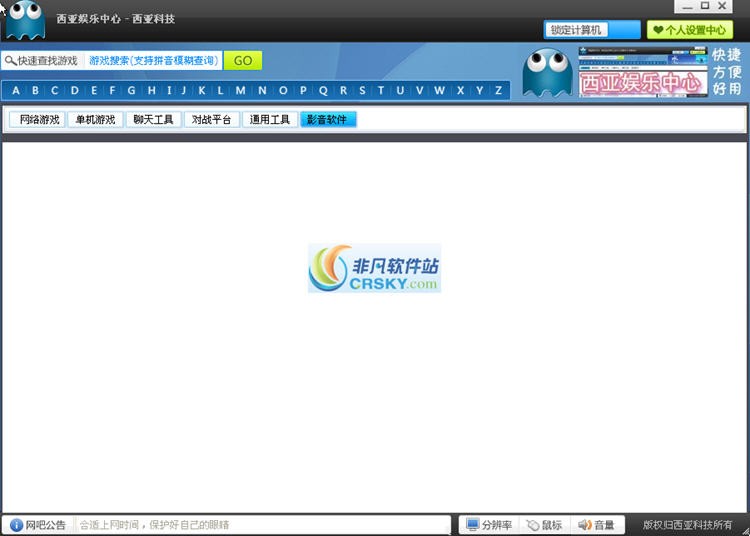Filter games by letter B

click(x=35, y=90)
